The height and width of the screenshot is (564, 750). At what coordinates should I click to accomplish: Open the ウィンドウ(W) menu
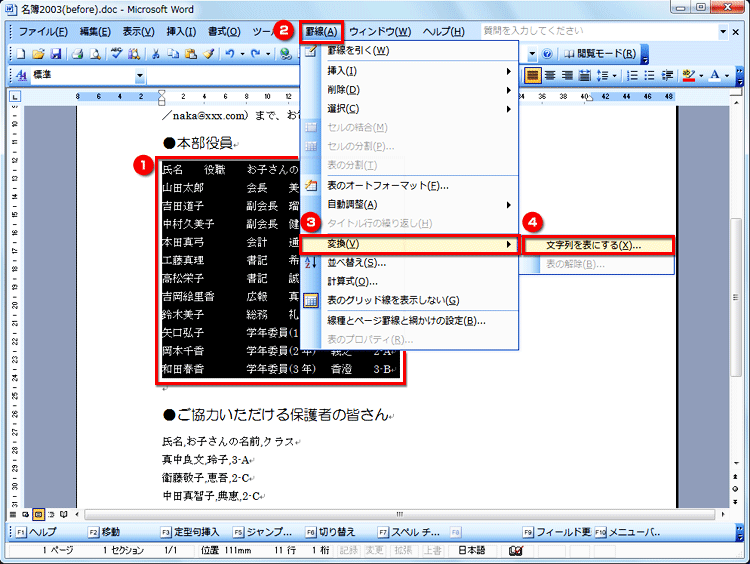[380, 32]
